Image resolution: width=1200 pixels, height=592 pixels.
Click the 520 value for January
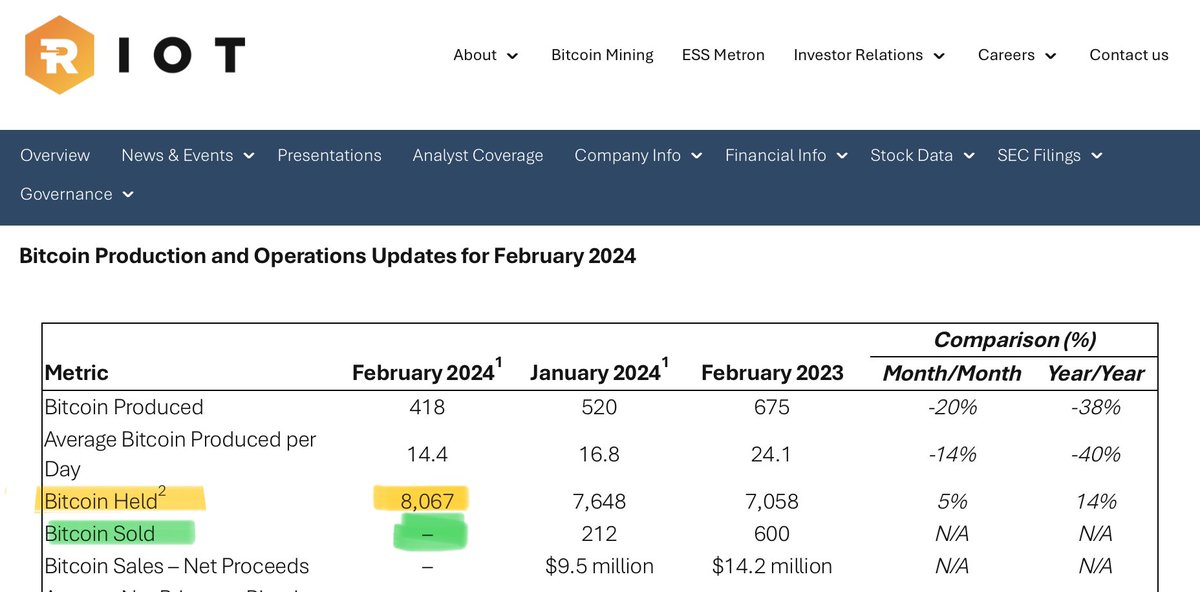[599, 407]
